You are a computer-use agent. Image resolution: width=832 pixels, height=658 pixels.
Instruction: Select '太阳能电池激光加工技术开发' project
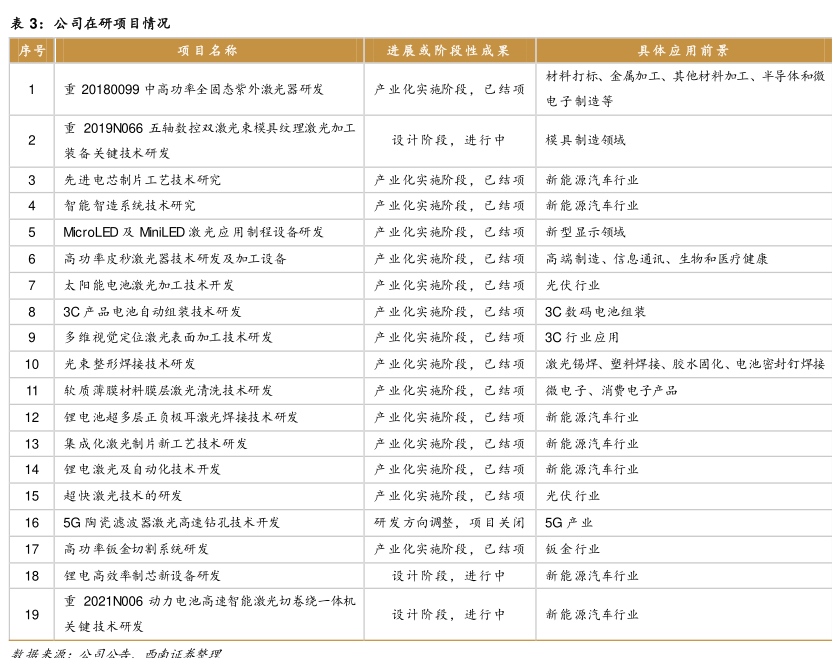click(x=149, y=285)
